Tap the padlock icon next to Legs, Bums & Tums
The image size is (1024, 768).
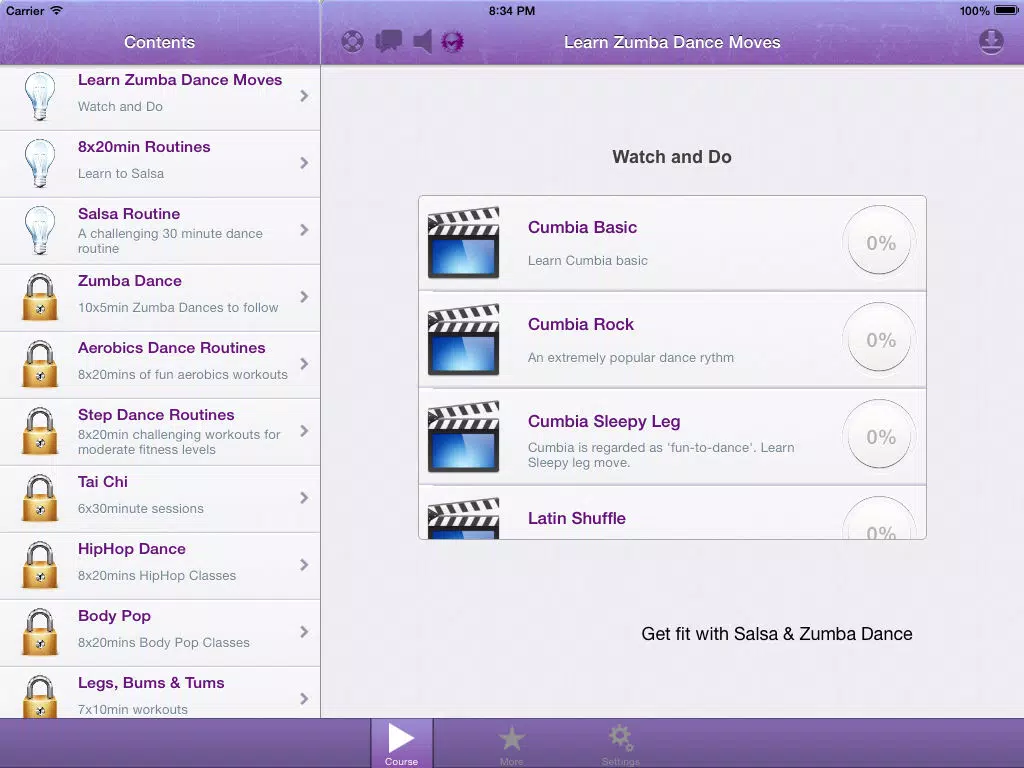point(40,696)
